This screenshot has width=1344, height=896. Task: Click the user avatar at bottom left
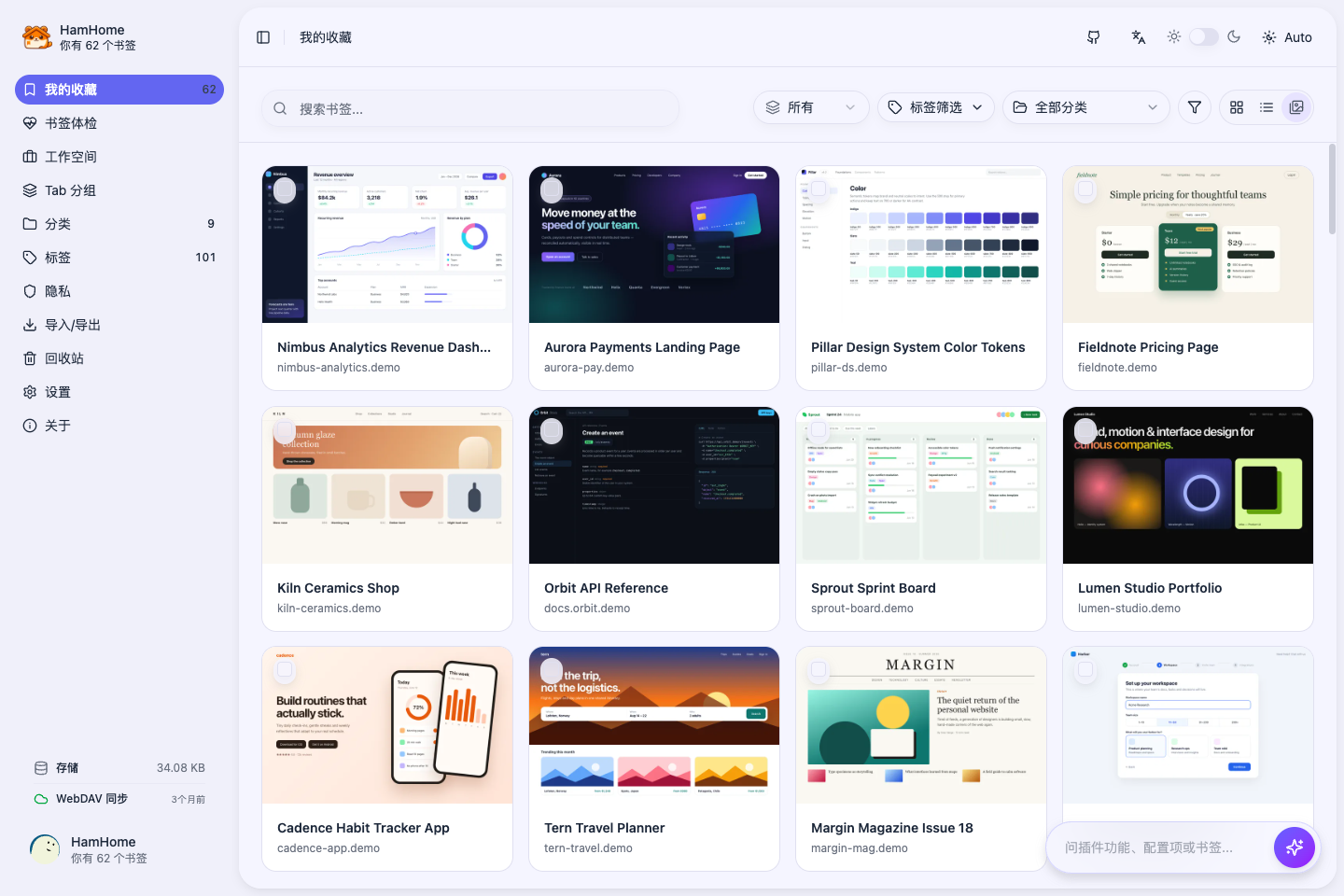(x=45, y=849)
